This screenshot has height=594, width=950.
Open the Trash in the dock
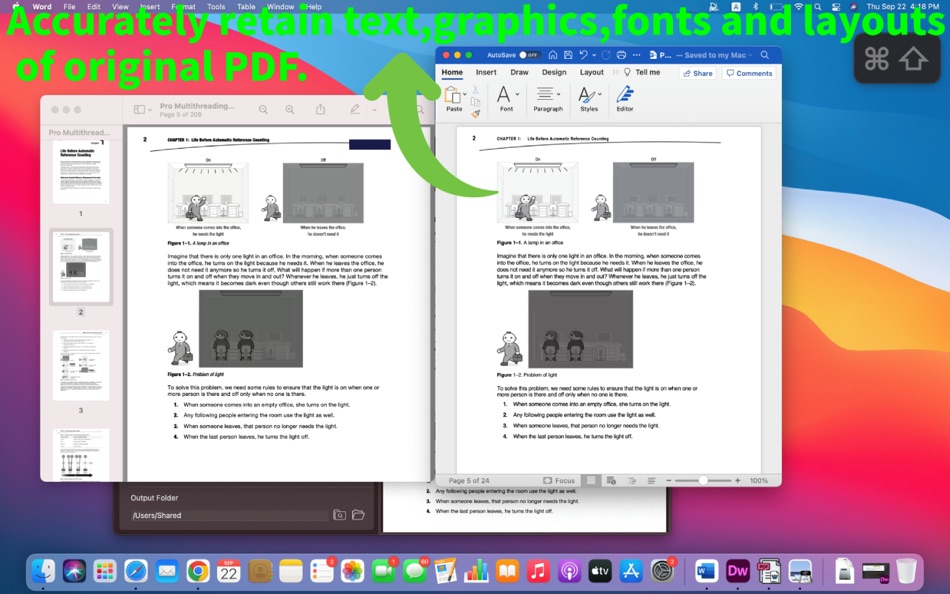click(906, 571)
